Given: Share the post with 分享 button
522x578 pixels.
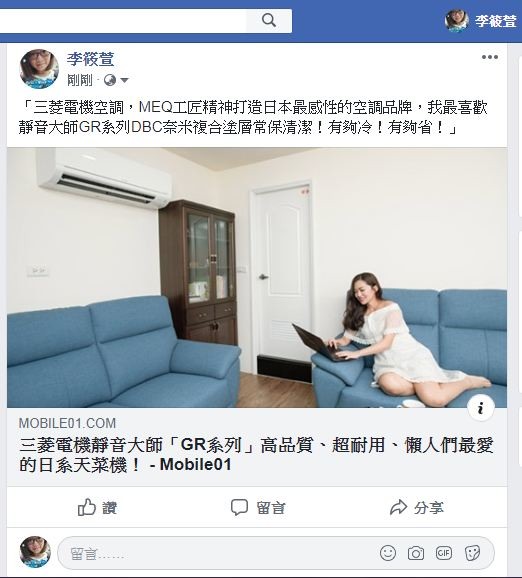Looking at the screenshot, I should (417, 507).
